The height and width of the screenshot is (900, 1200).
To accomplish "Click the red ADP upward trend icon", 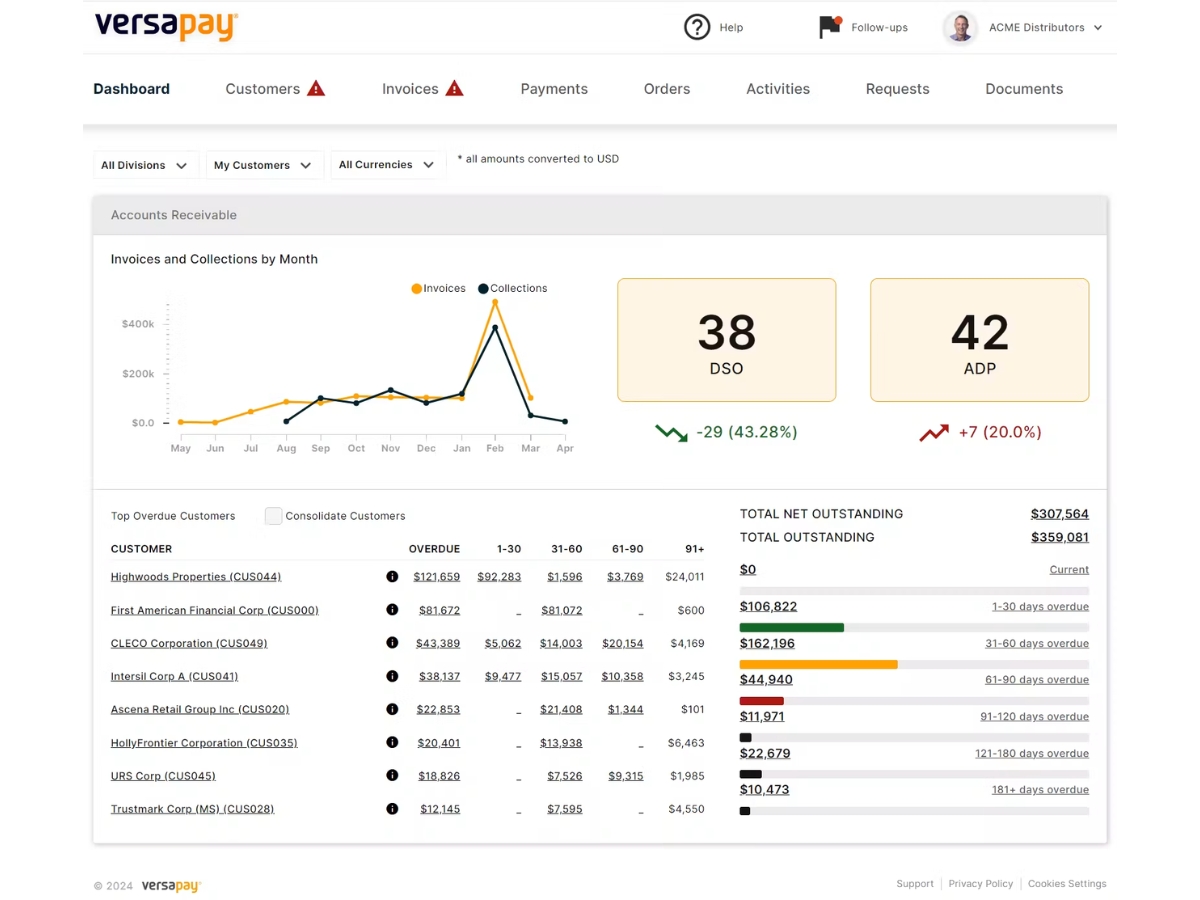I will point(934,432).
